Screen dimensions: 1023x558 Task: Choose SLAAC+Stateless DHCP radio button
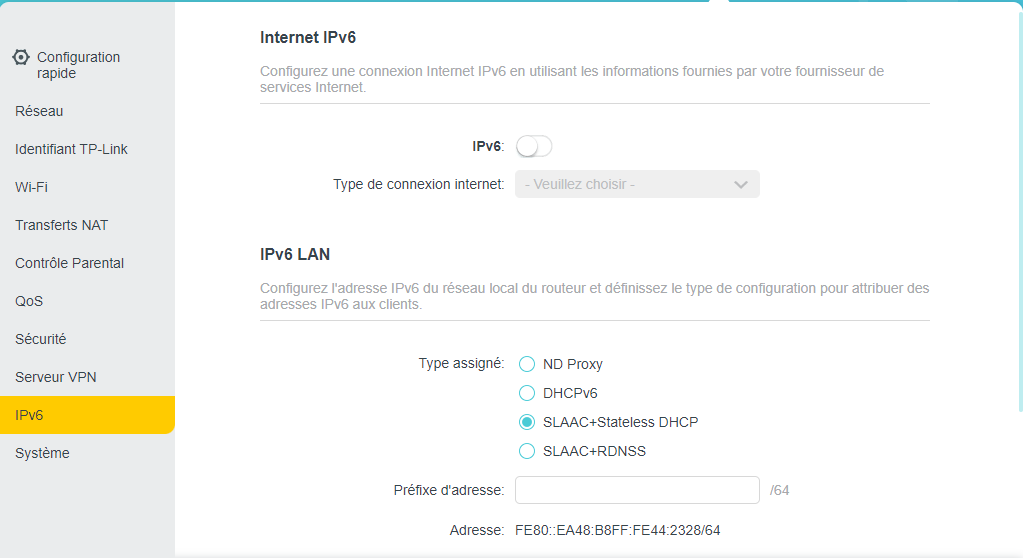[x=527, y=422]
